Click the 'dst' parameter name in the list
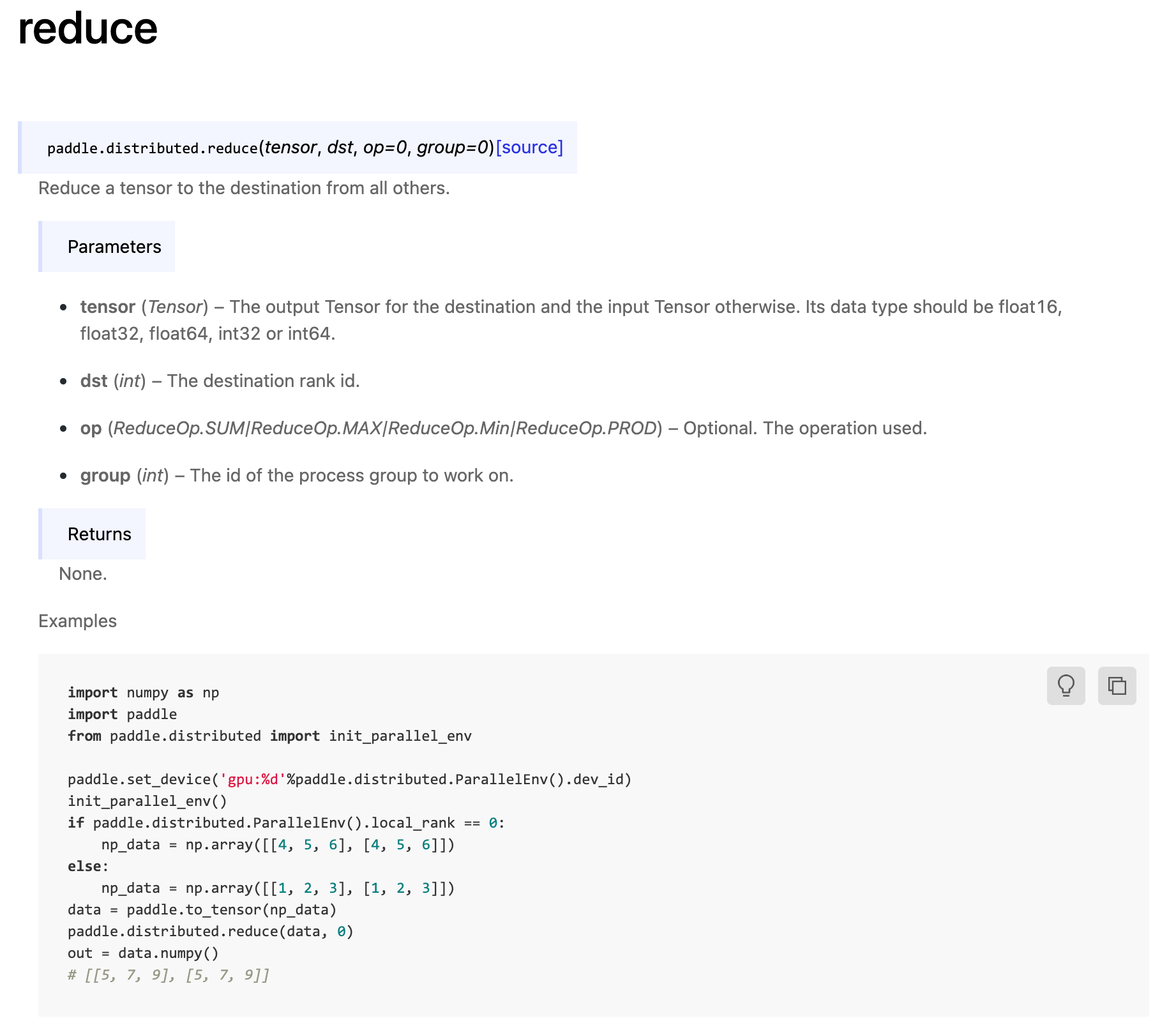The height and width of the screenshot is (1032, 1176). point(94,381)
